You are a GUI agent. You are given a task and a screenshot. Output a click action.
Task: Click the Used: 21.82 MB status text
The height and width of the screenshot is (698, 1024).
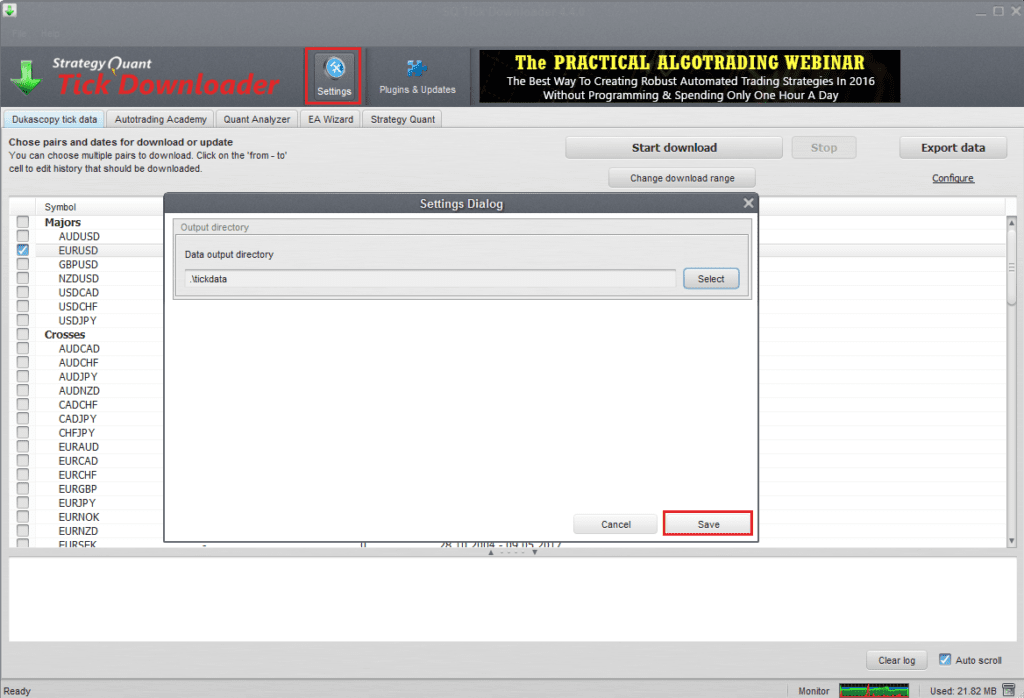point(963,691)
